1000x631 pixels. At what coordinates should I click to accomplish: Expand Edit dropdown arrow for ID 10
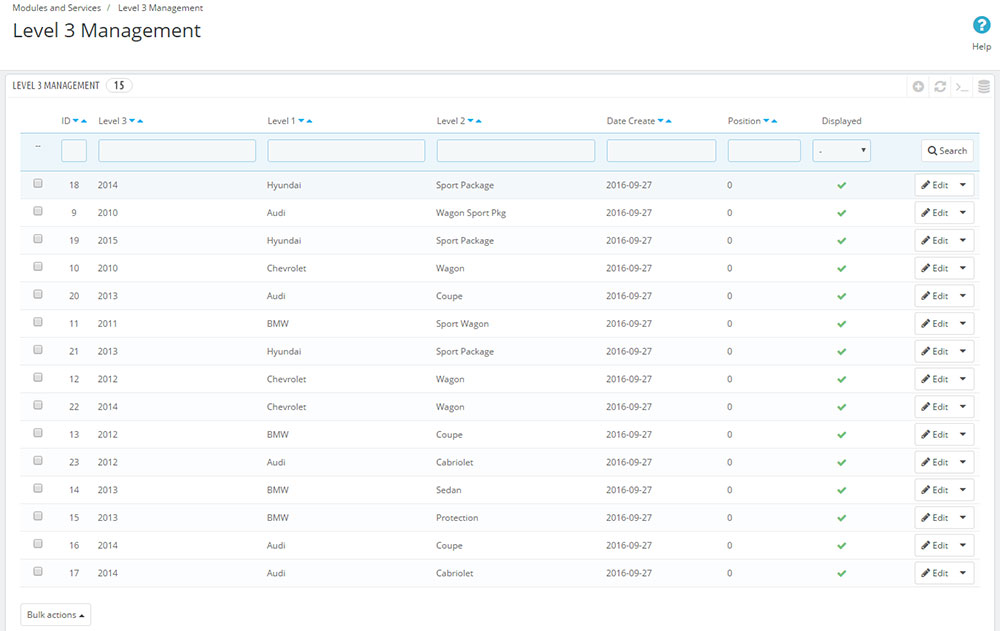tap(962, 268)
